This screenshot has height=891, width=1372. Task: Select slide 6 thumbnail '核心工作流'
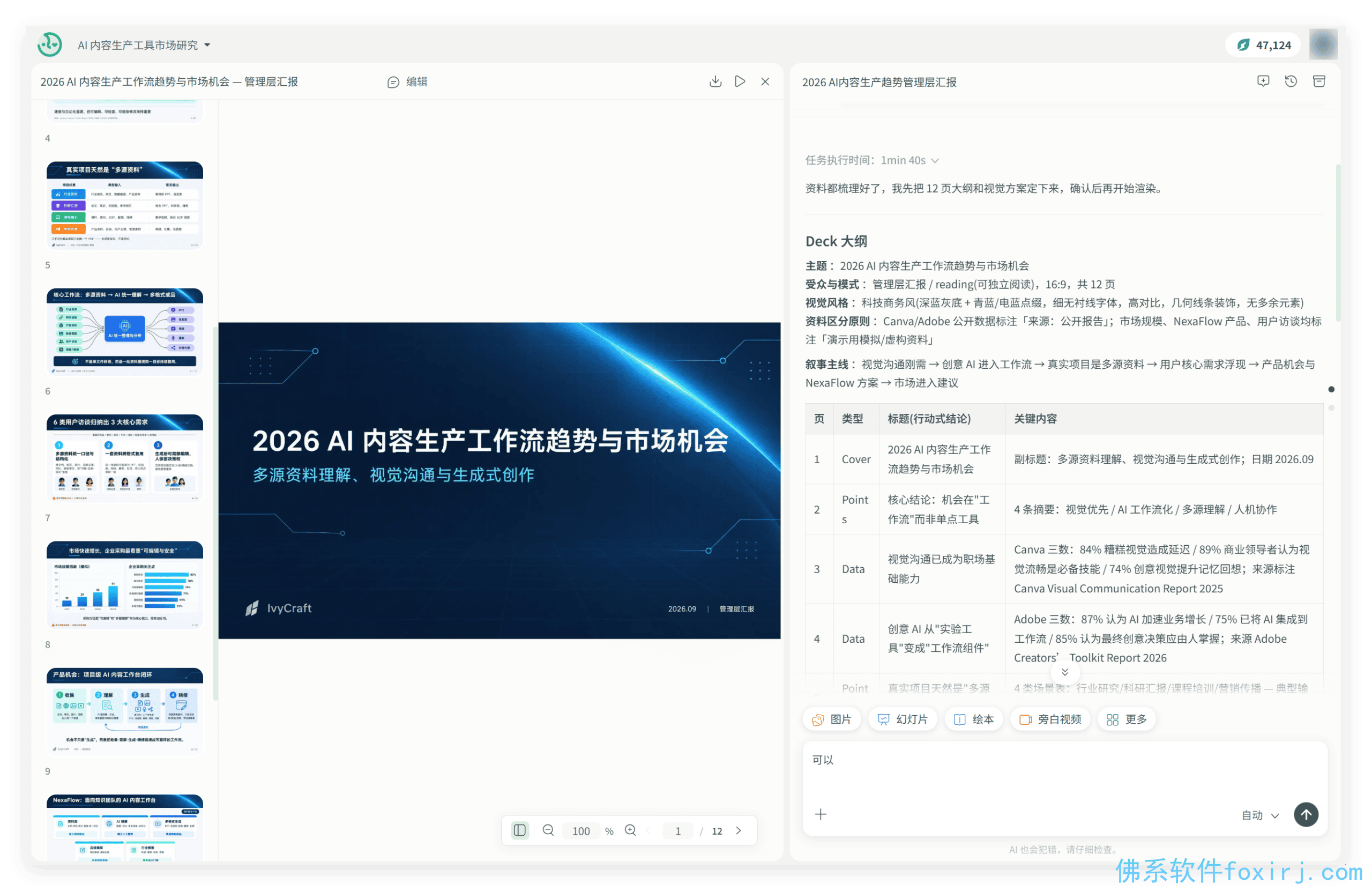124,332
